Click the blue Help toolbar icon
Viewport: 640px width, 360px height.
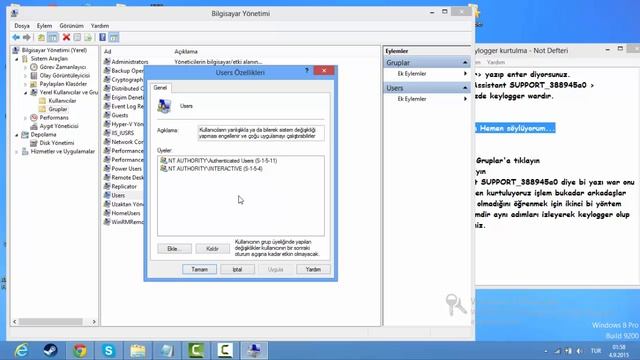pyautogui.click(x=102, y=38)
